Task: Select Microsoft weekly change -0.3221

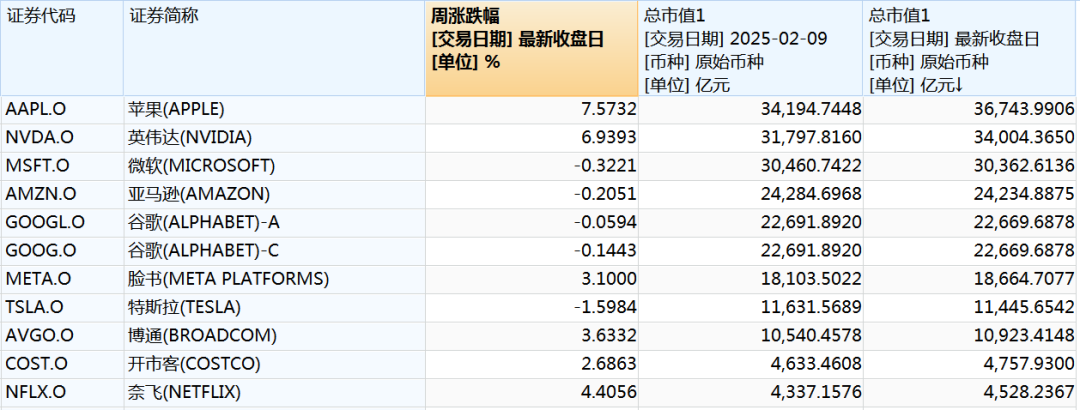Action: (x=605, y=166)
